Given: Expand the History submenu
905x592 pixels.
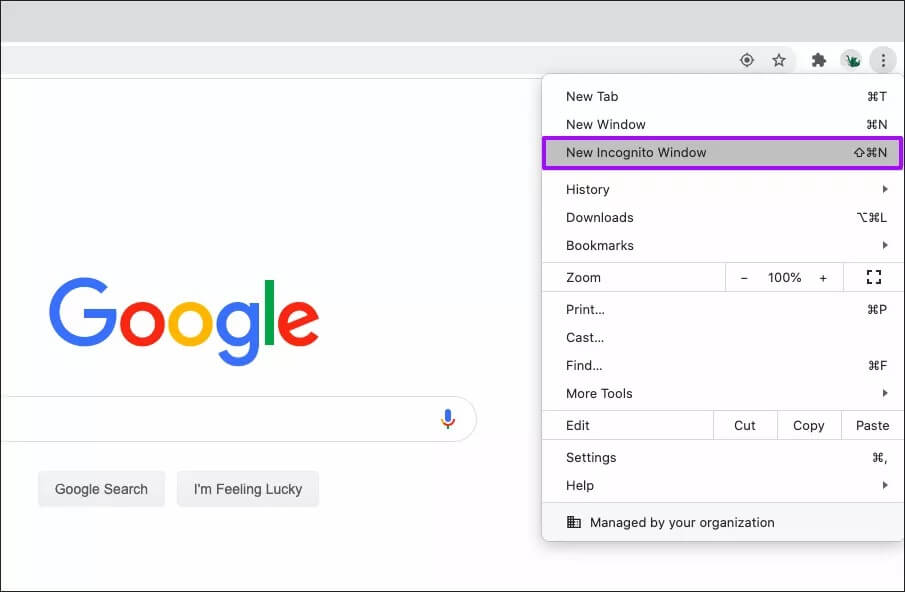Looking at the screenshot, I should [723, 189].
